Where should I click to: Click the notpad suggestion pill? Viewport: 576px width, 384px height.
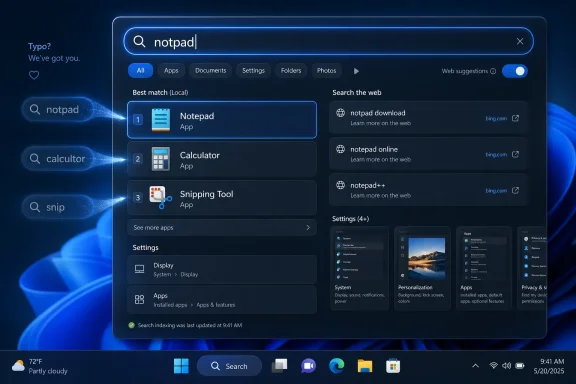[57, 110]
